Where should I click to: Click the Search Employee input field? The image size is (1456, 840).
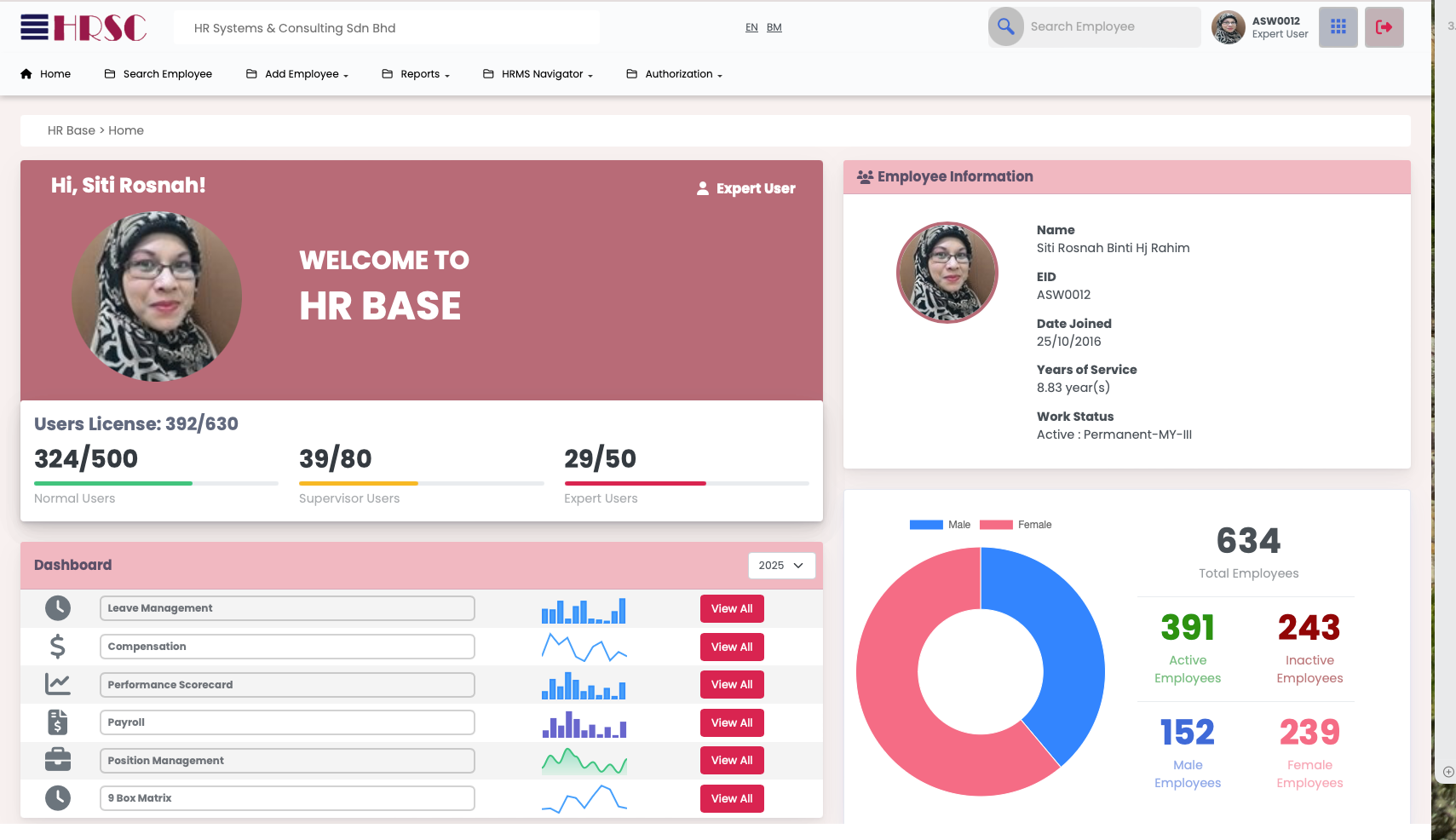(1108, 27)
